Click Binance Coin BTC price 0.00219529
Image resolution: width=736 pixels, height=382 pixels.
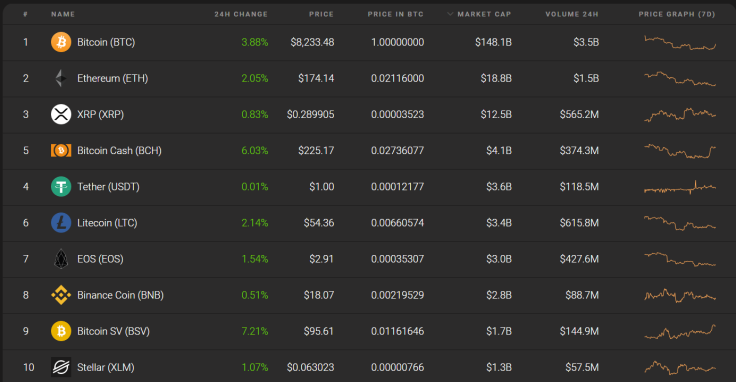398,295
